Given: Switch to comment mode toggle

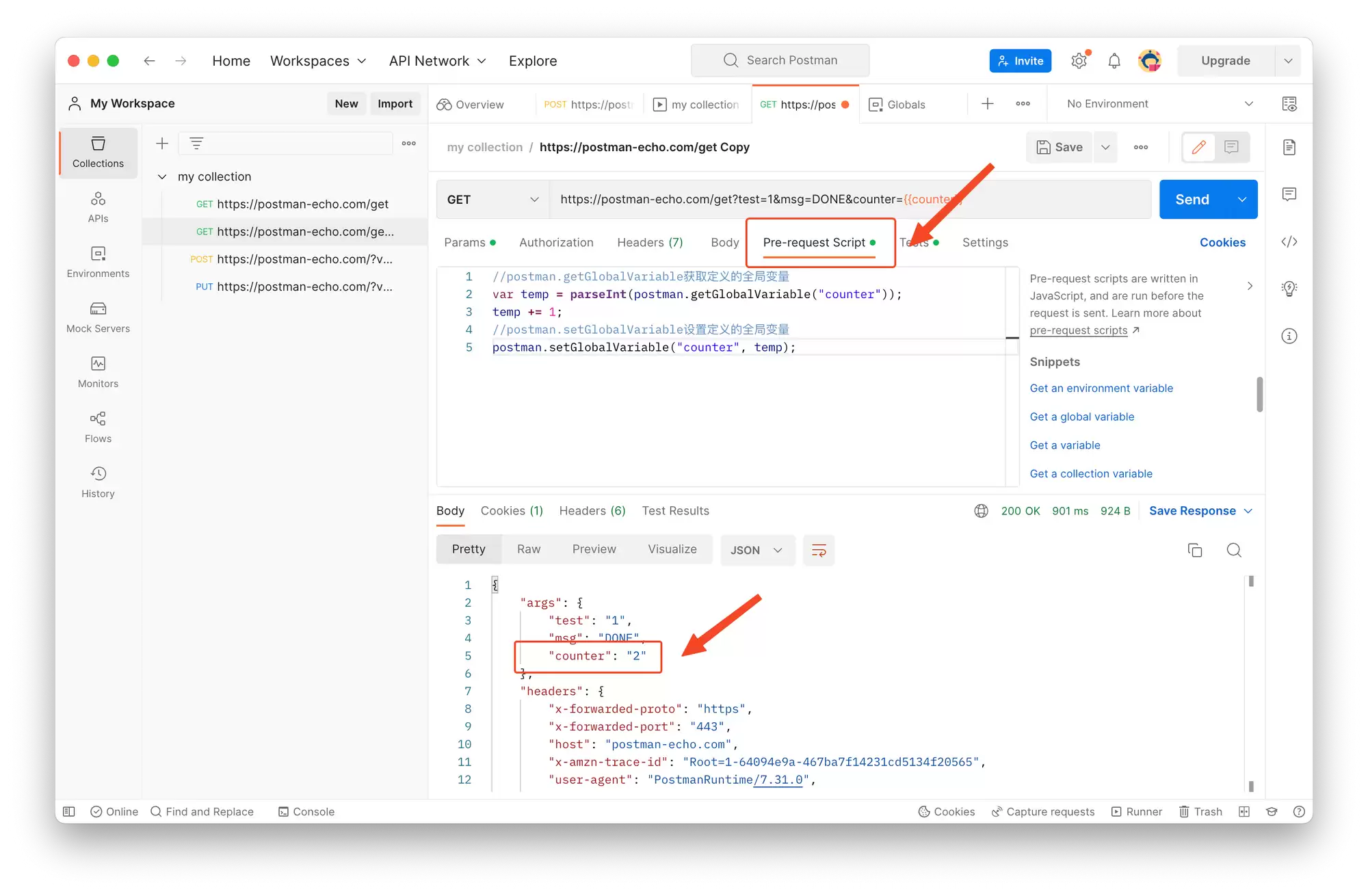Looking at the screenshot, I should pos(1232,147).
